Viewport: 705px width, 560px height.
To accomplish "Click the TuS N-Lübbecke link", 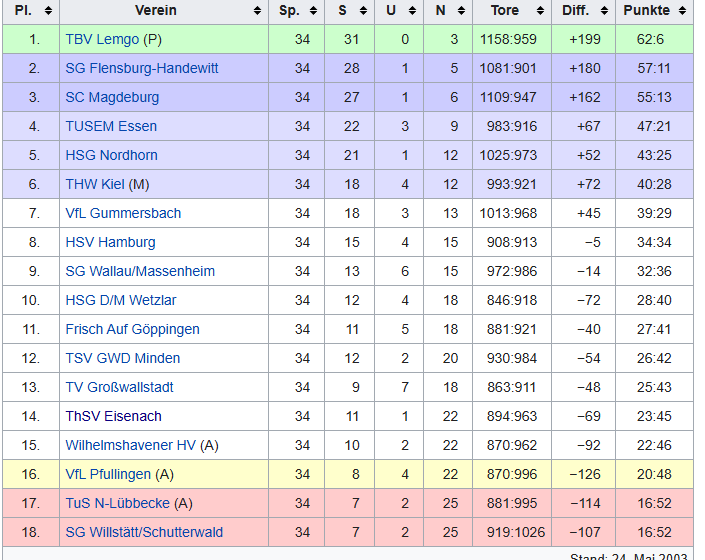I will click(x=118, y=503).
